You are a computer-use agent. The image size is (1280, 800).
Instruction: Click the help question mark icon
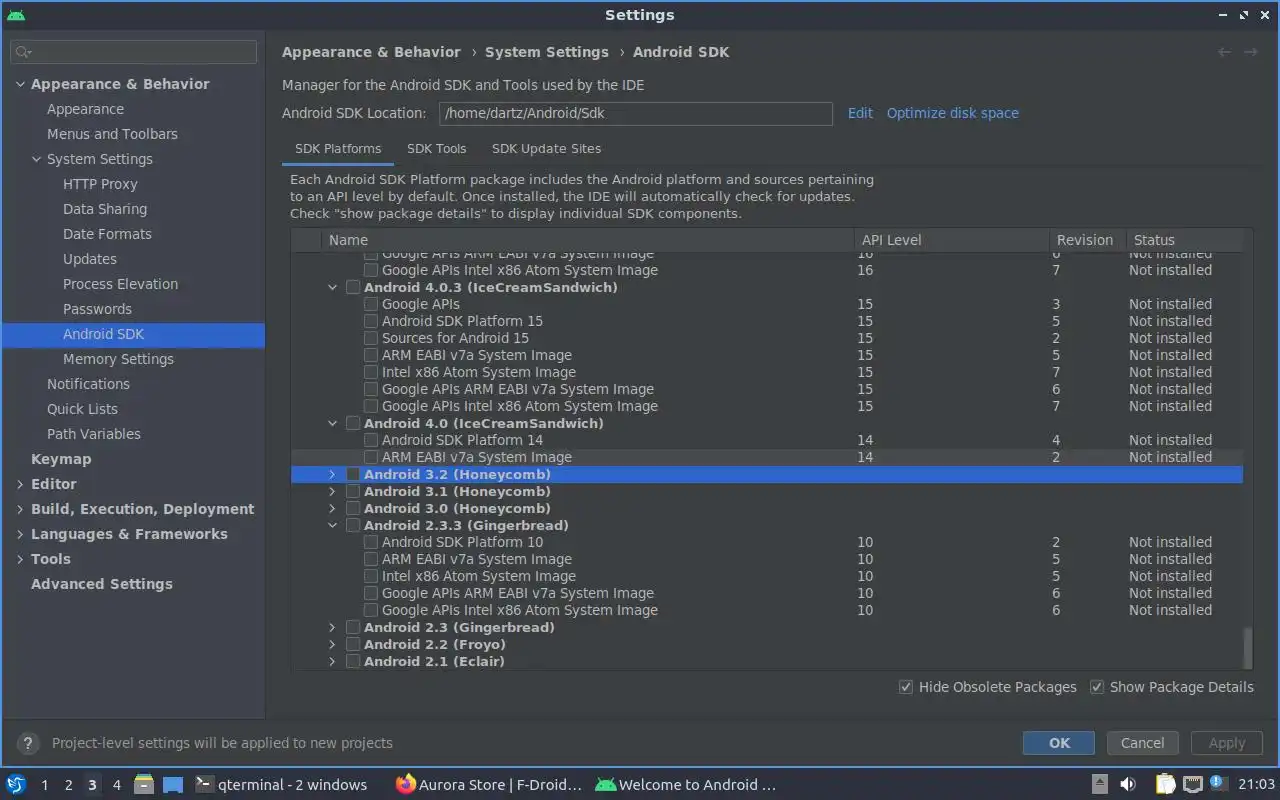pos(27,743)
